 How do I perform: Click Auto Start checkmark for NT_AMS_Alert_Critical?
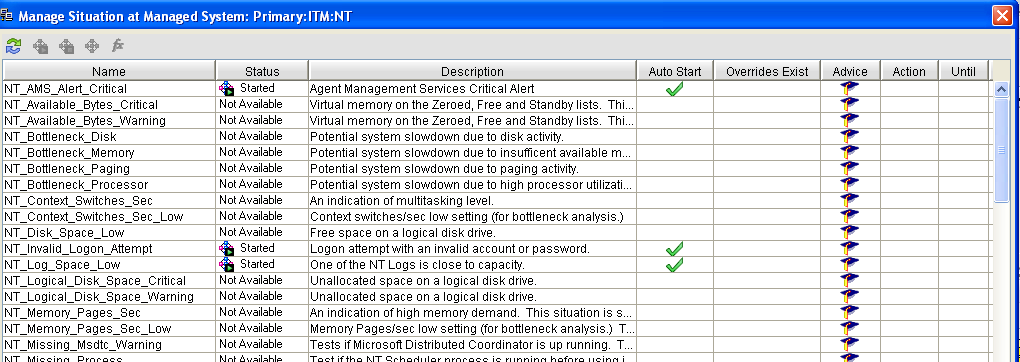(x=675, y=89)
